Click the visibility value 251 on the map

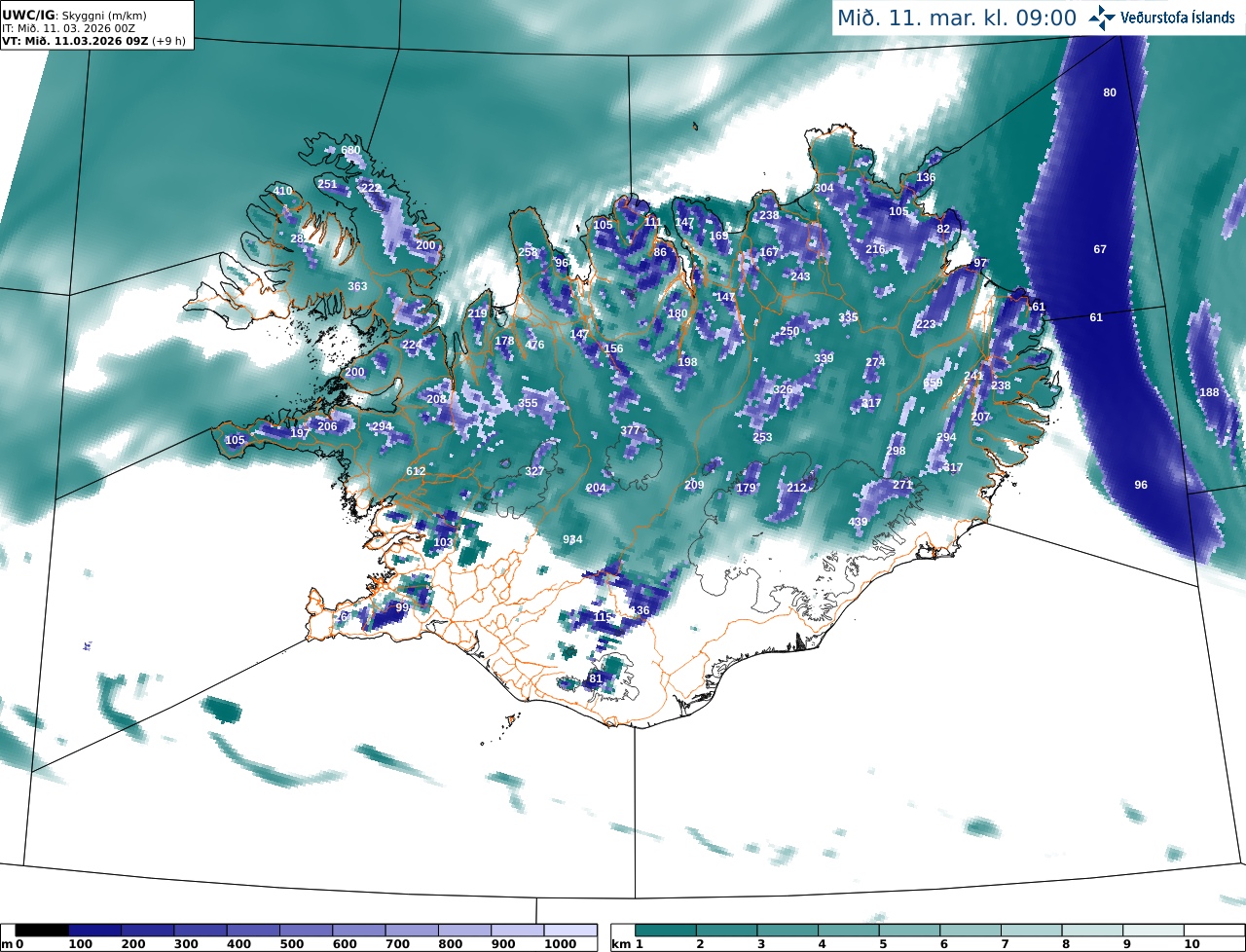point(327,184)
